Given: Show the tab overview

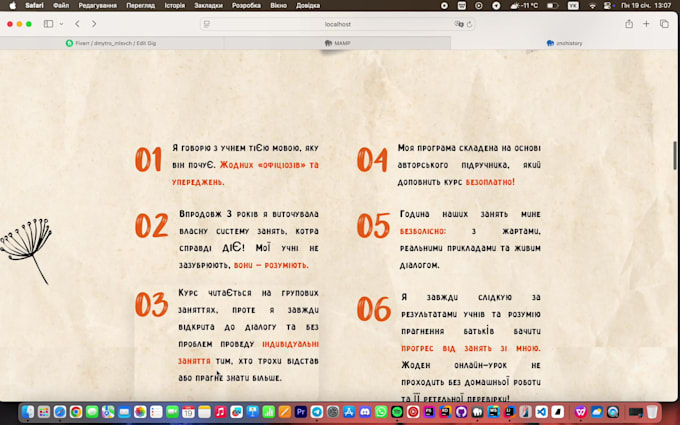Looking at the screenshot, I should (x=664, y=24).
